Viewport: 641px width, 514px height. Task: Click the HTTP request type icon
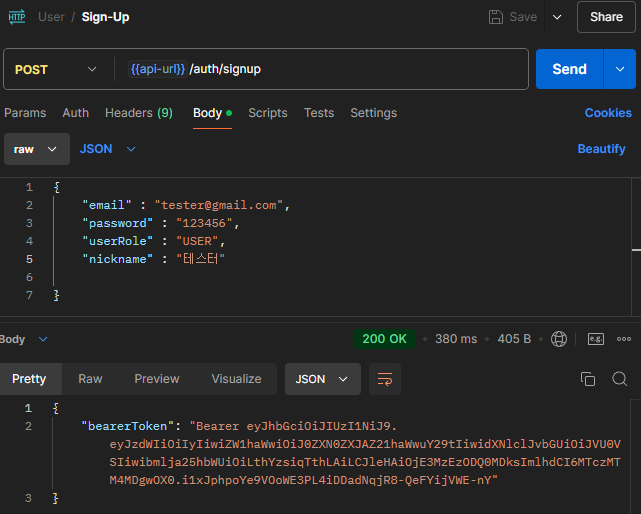17,17
